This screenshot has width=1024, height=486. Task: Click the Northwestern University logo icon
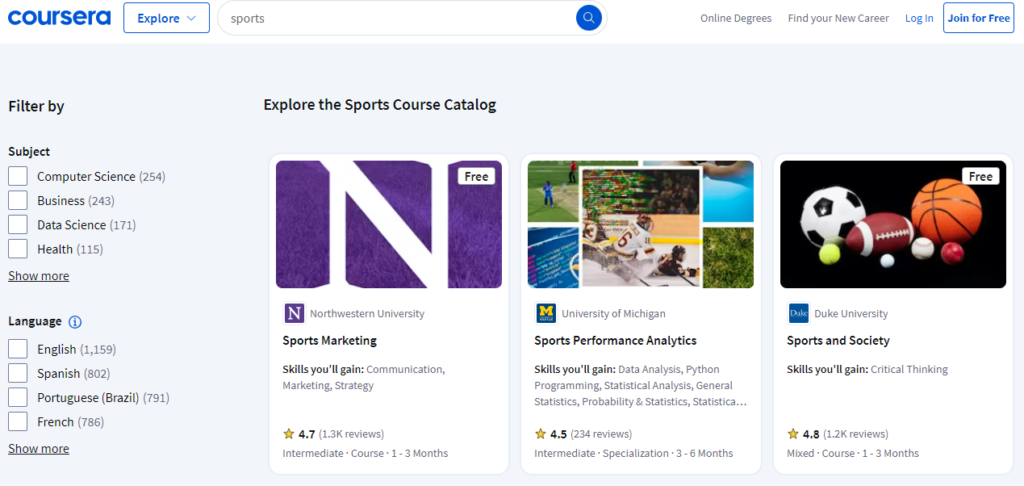coord(295,314)
